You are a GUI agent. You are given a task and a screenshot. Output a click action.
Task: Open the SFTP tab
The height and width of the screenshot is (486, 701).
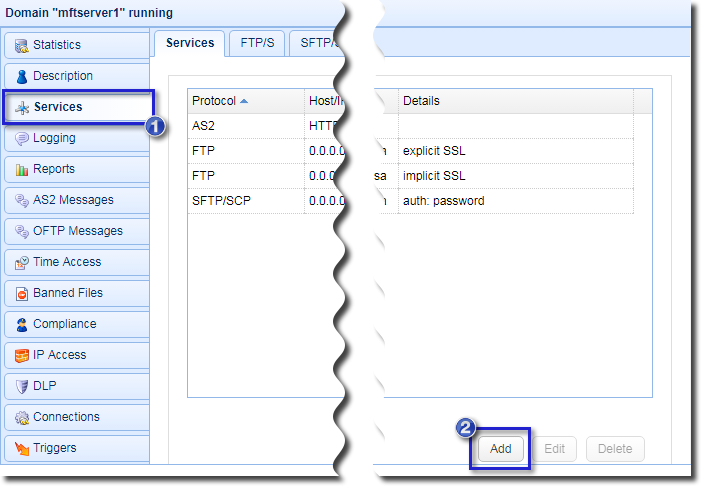pos(317,43)
